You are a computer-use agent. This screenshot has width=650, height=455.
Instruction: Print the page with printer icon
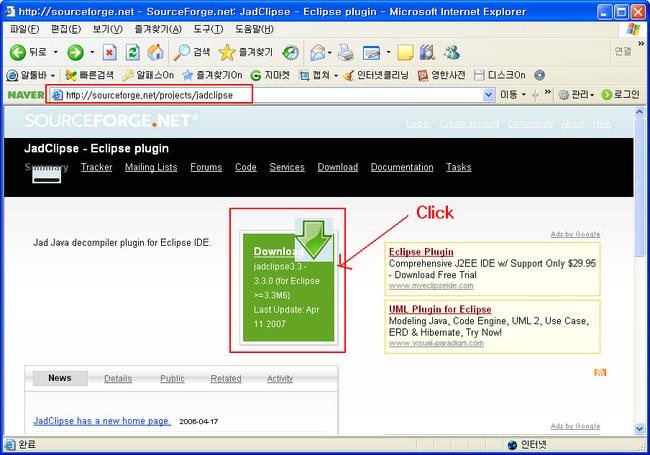(x=346, y=52)
